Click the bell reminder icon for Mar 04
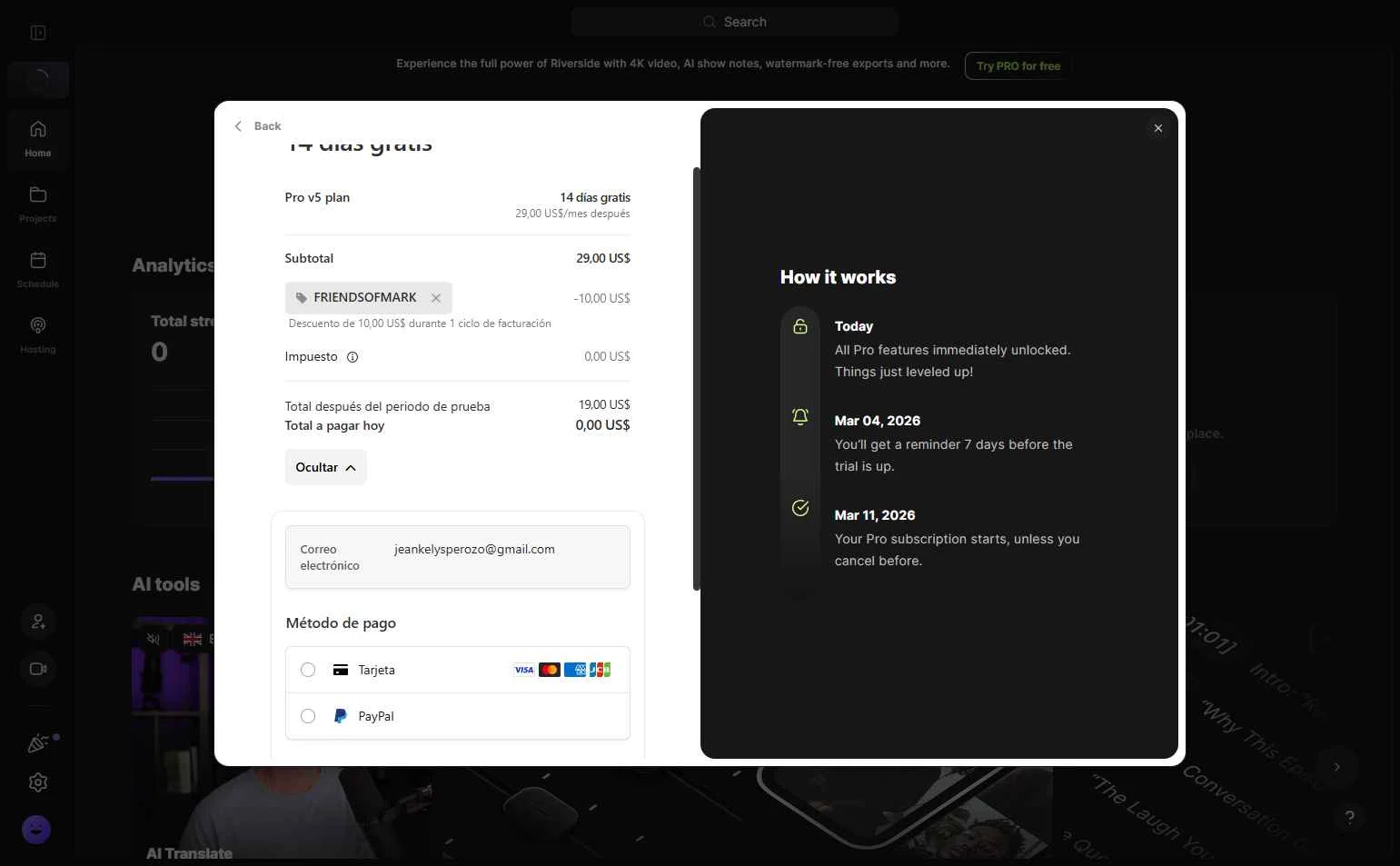 tap(800, 416)
